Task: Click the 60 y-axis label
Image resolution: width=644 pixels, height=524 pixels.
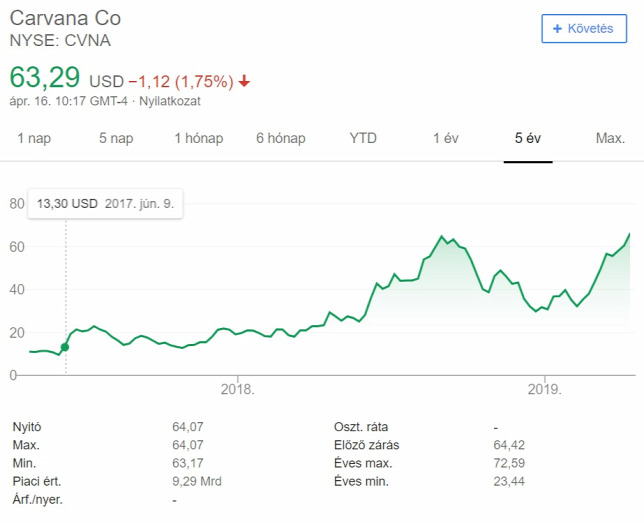Action: click(17, 247)
